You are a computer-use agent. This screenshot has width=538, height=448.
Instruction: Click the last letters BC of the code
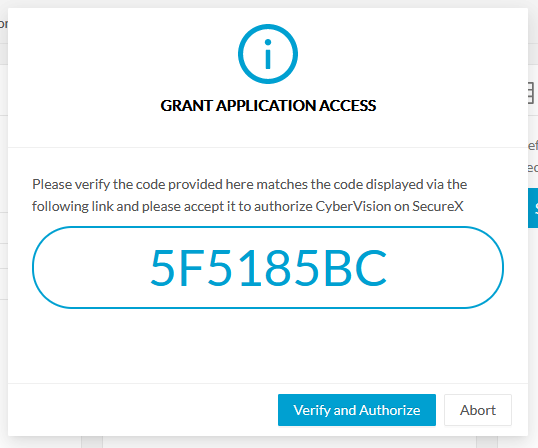click(x=355, y=267)
